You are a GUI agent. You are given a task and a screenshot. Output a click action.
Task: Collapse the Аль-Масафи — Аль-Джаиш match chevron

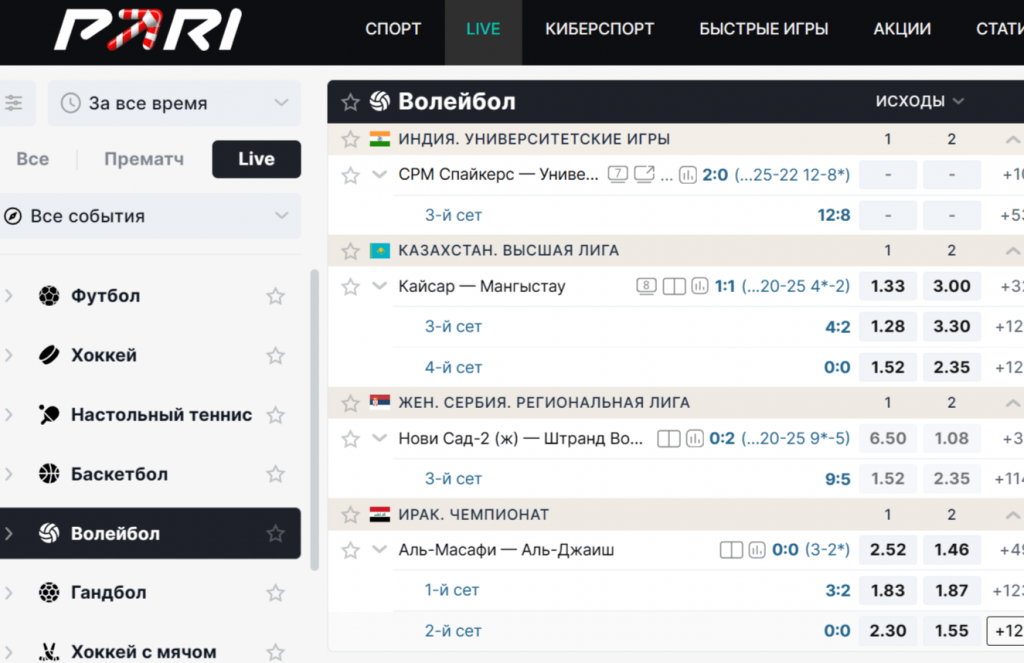tap(379, 550)
